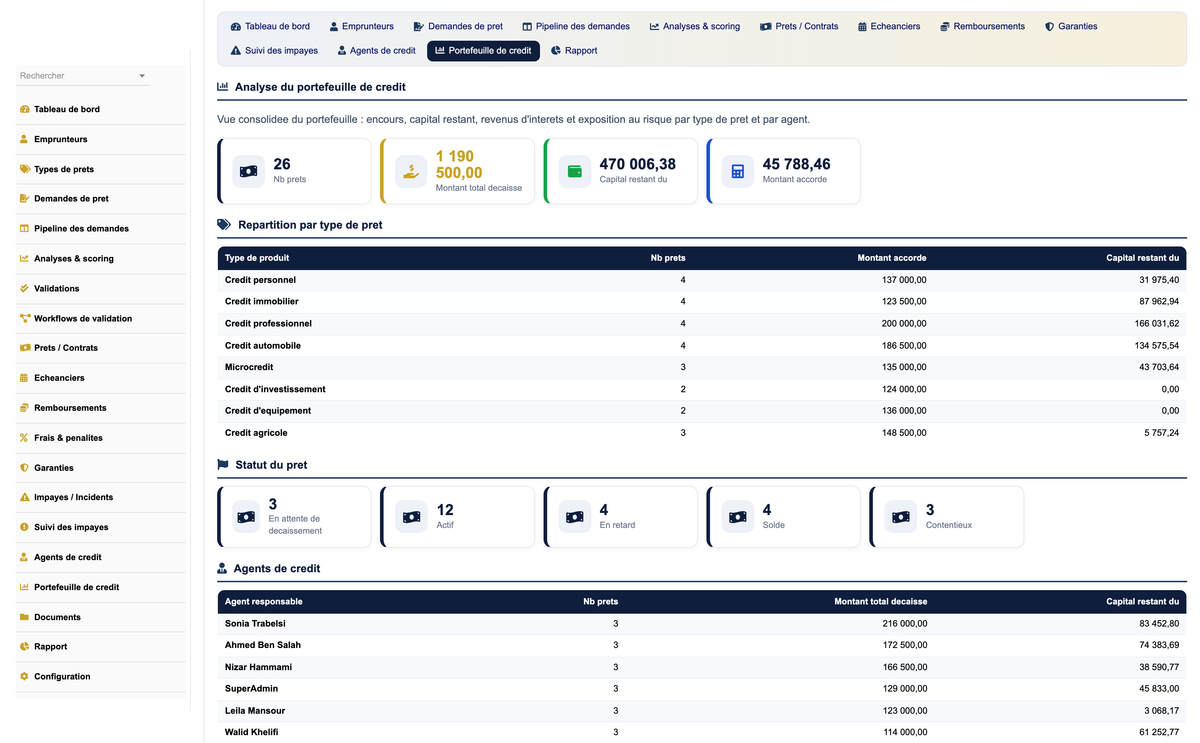The height and width of the screenshot is (743, 1200).
Task: Click the Emprunteurs person icon in sidebar
Action: click(24, 139)
